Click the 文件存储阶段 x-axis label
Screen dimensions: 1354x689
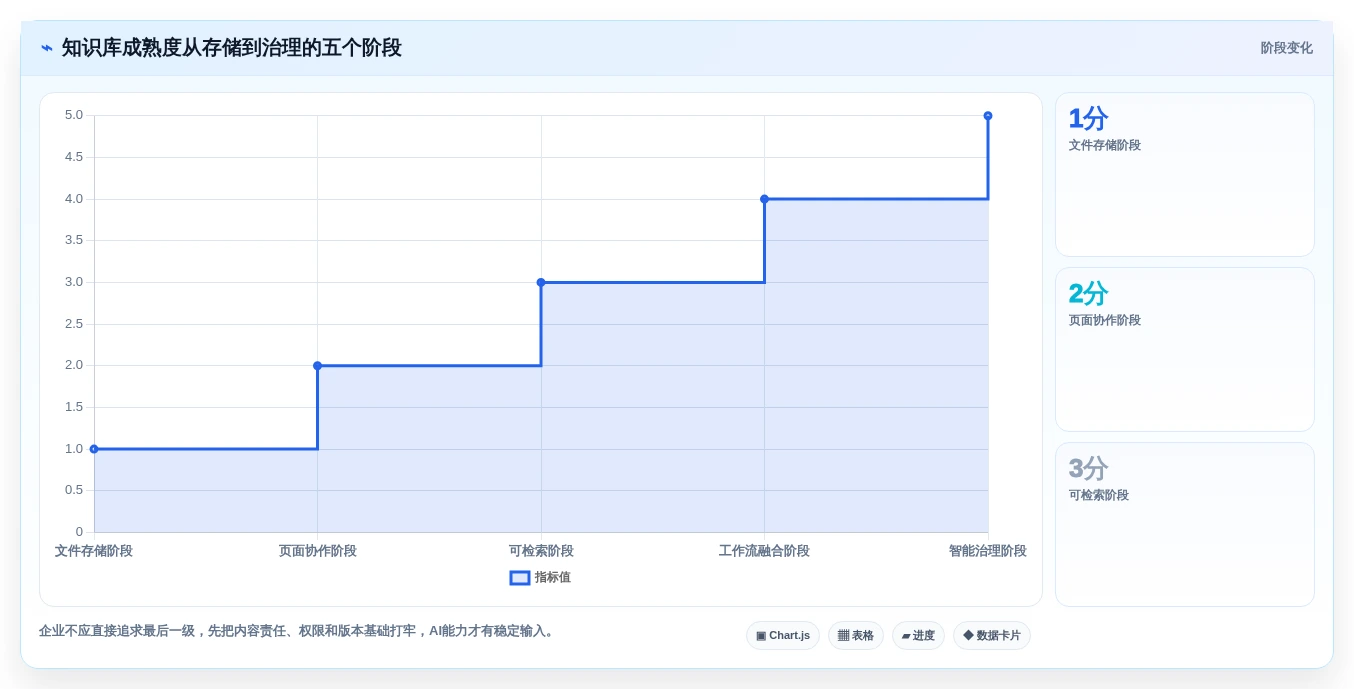click(94, 551)
